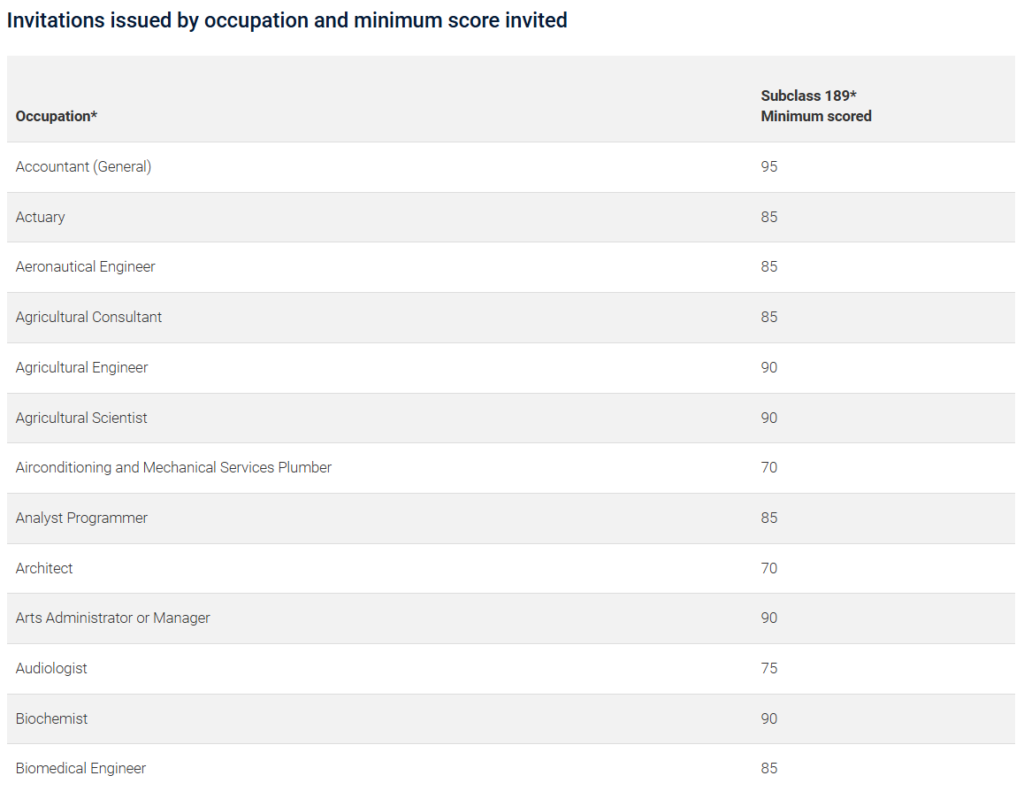Select the Audiologist occupation cell

click(x=52, y=668)
